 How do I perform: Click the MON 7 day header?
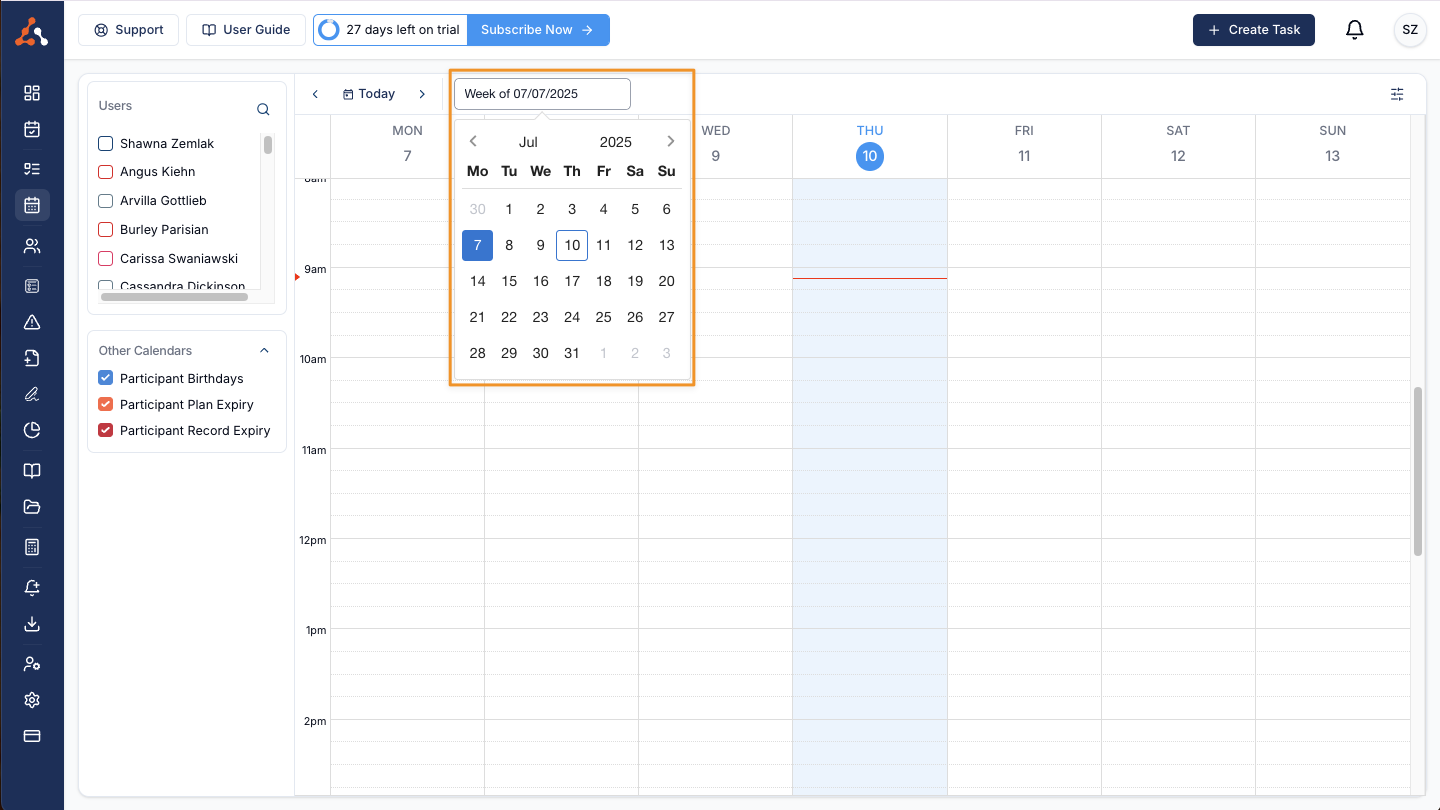click(407, 145)
